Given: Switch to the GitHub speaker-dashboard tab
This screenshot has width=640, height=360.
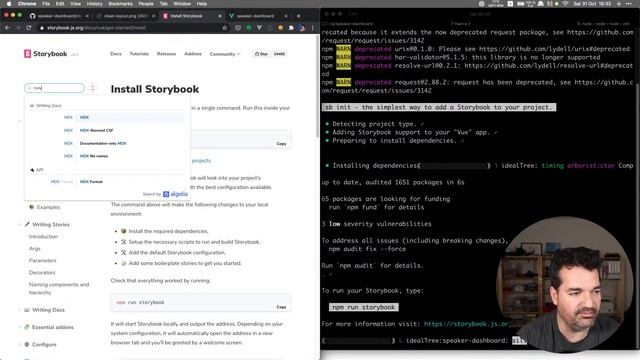Looking at the screenshot, I should (x=60, y=16).
